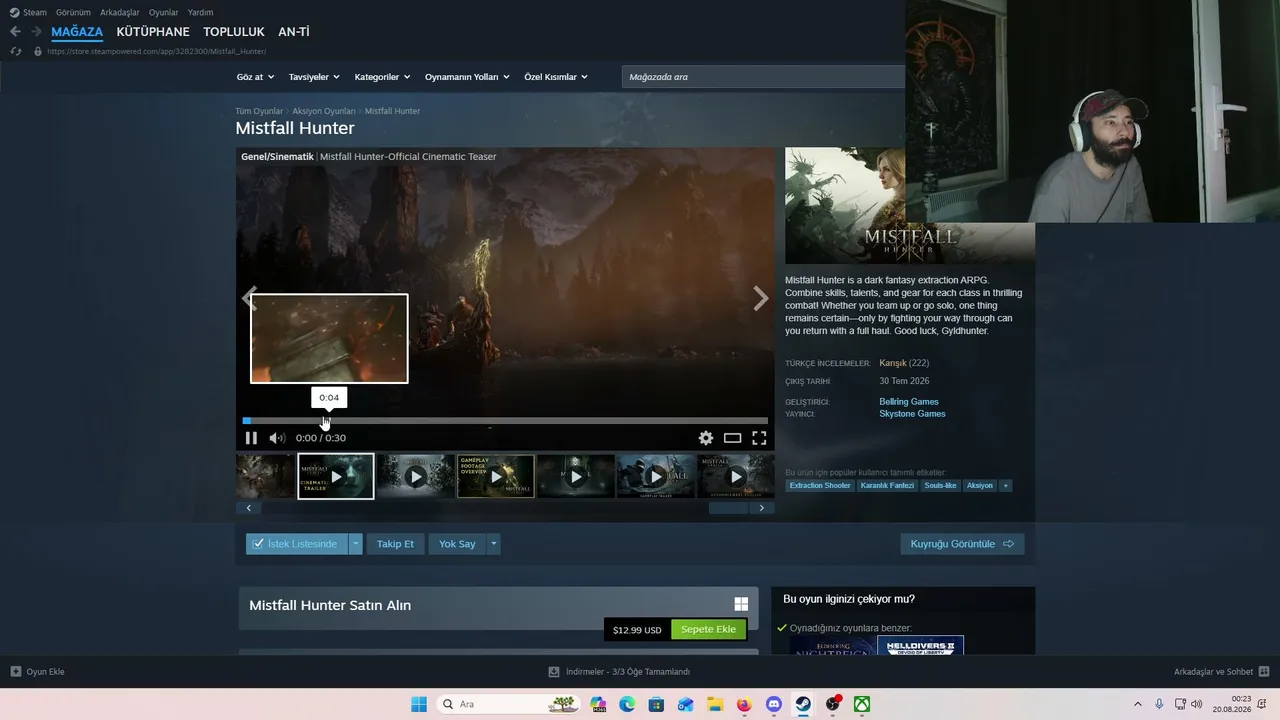Open File Explorer from taskbar
The image size is (1280, 720).
click(x=714, y=704)
